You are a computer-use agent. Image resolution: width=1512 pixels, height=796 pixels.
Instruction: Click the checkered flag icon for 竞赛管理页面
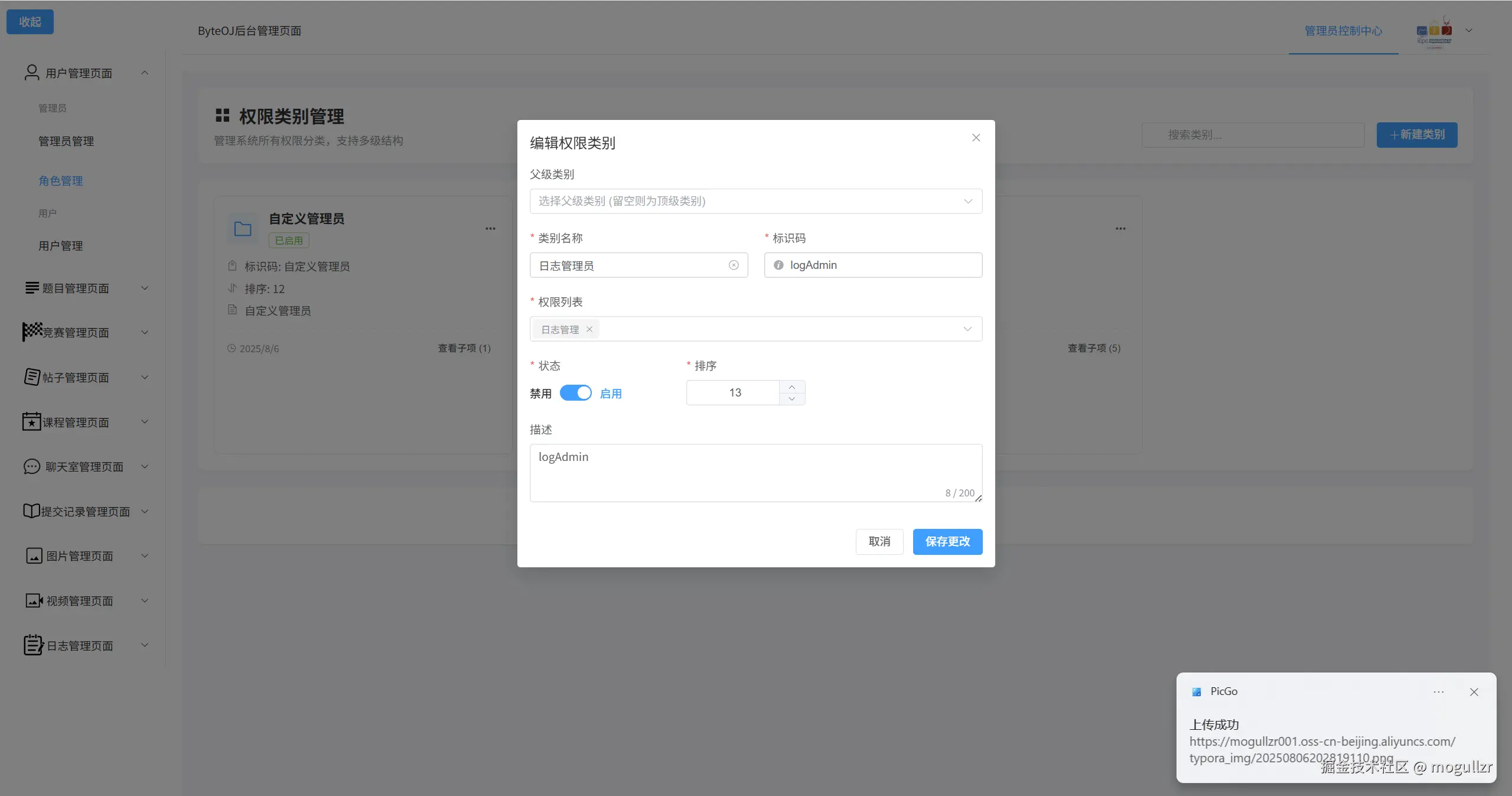click(x=32, y=332)
